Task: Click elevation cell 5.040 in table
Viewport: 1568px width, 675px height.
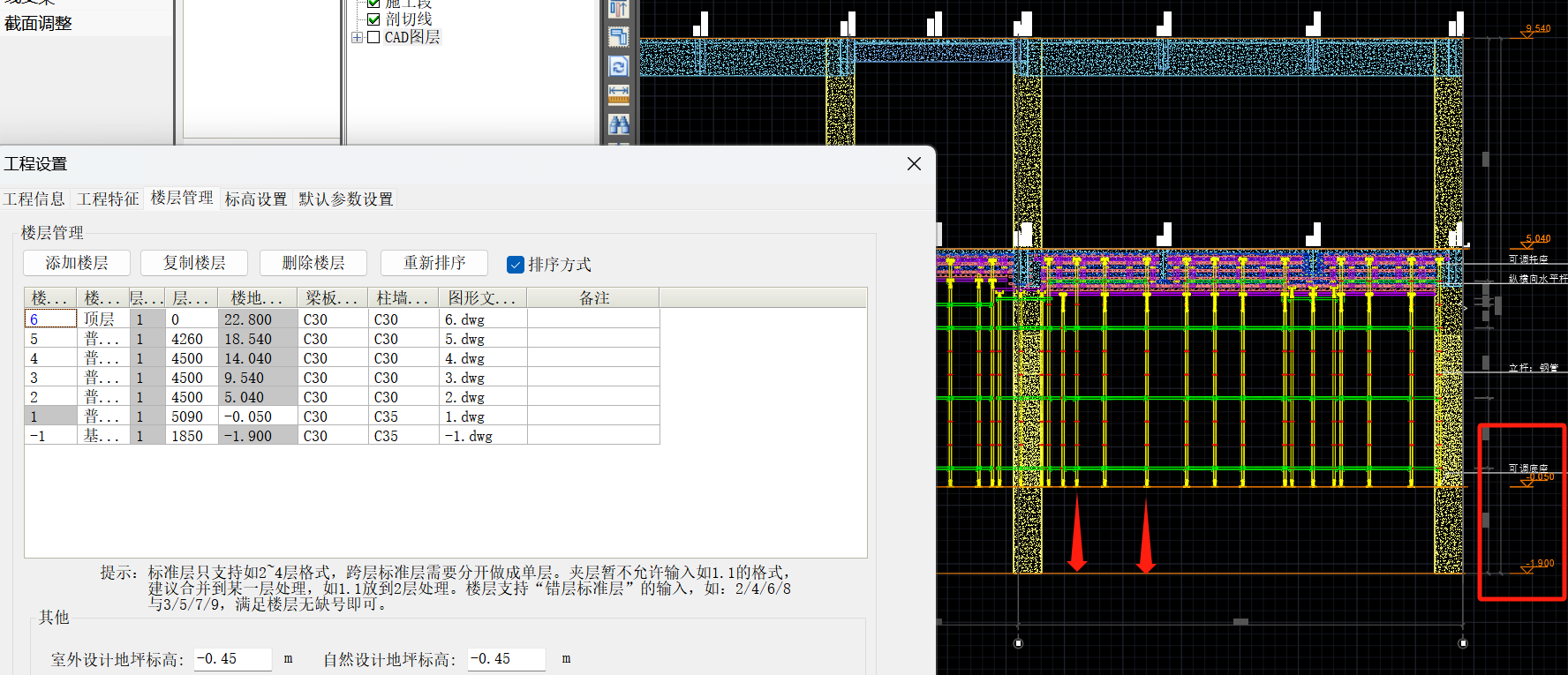Action: 258,396
